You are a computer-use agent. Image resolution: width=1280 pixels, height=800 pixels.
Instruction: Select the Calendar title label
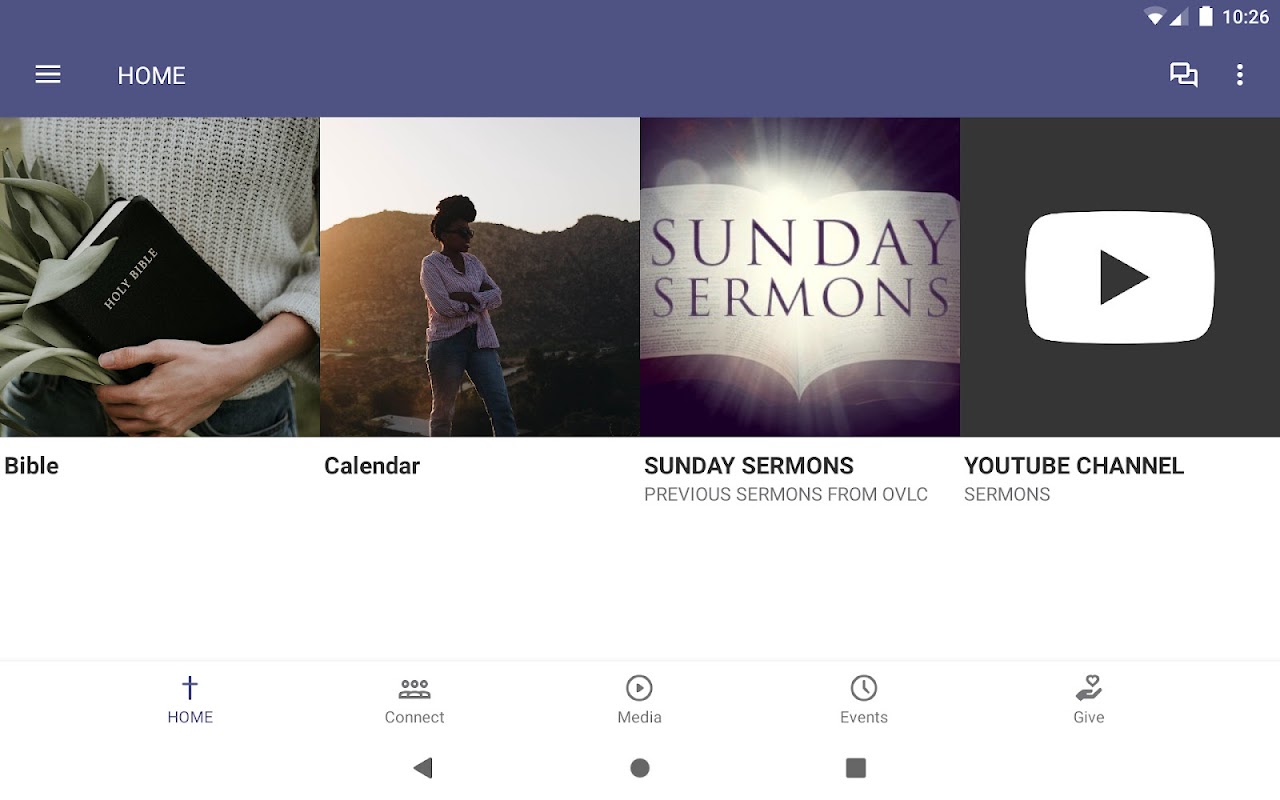point(372,466)
